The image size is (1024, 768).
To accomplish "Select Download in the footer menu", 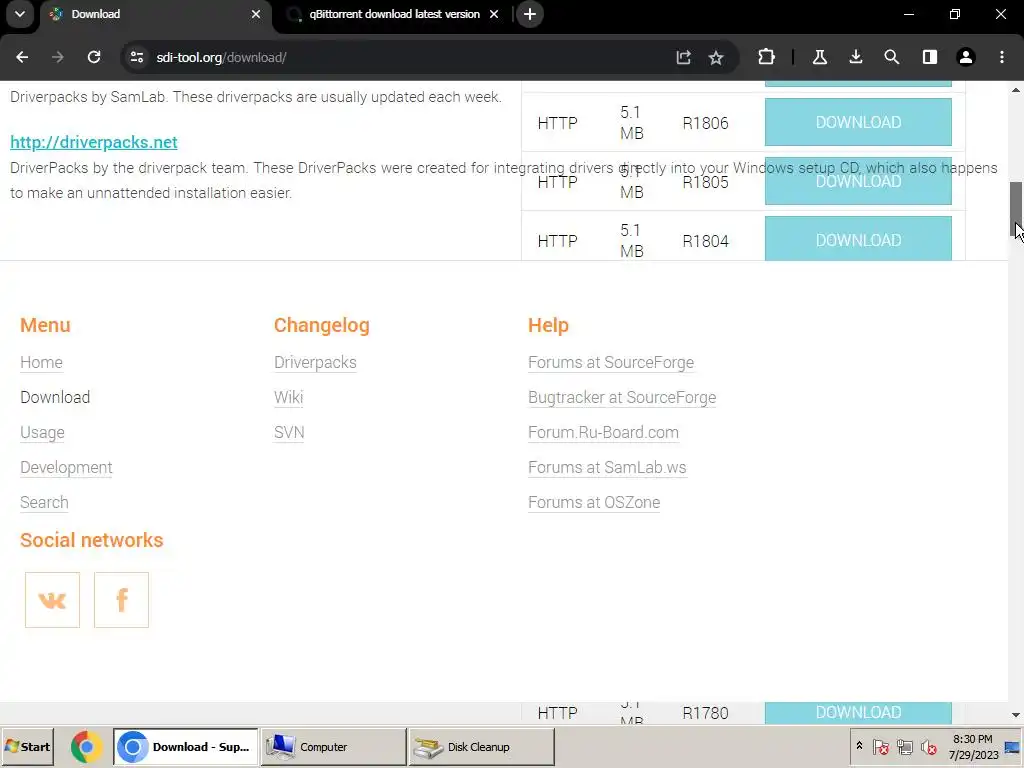I will 55,398.
